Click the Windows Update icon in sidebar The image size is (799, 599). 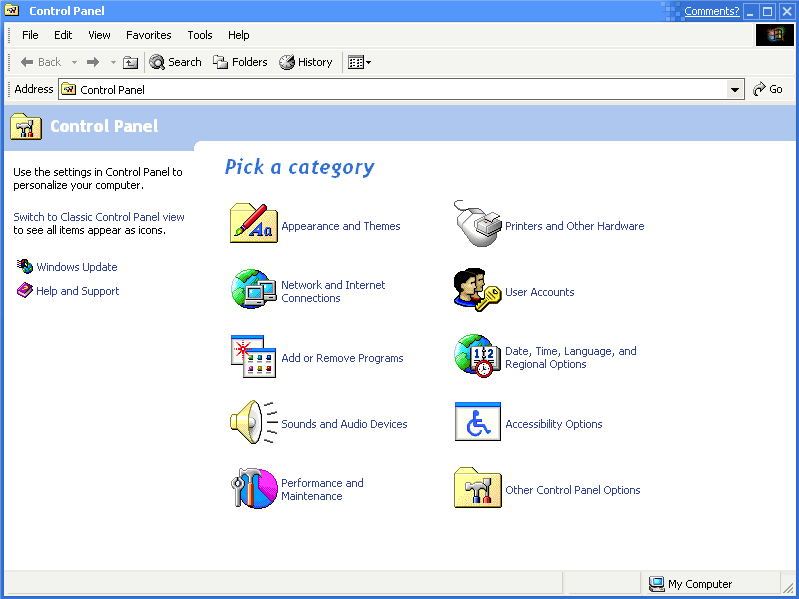[24, 266]
